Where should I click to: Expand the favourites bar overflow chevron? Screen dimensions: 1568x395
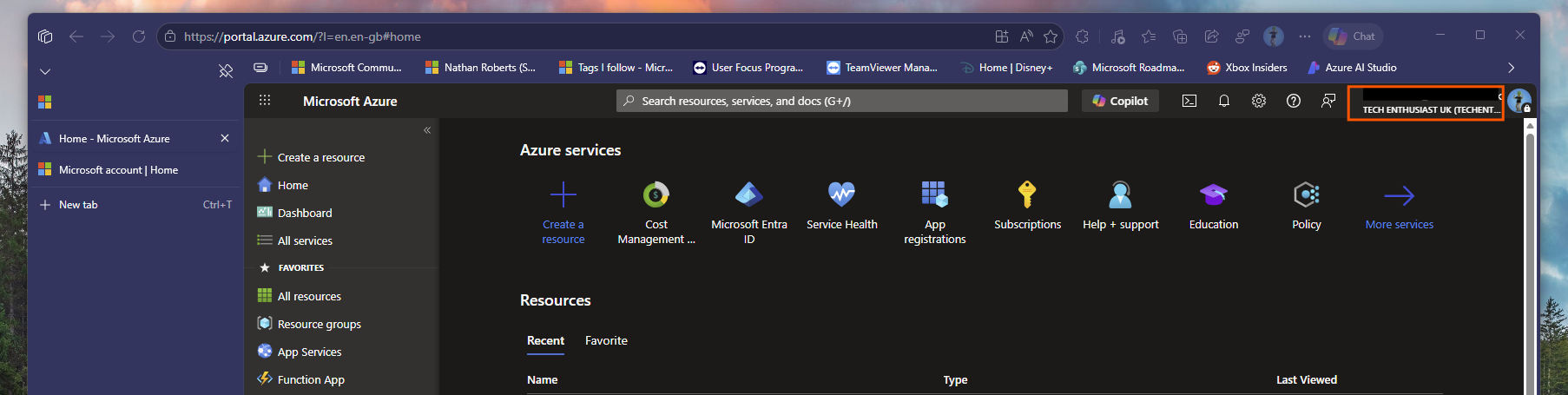tap(1511, 68)
